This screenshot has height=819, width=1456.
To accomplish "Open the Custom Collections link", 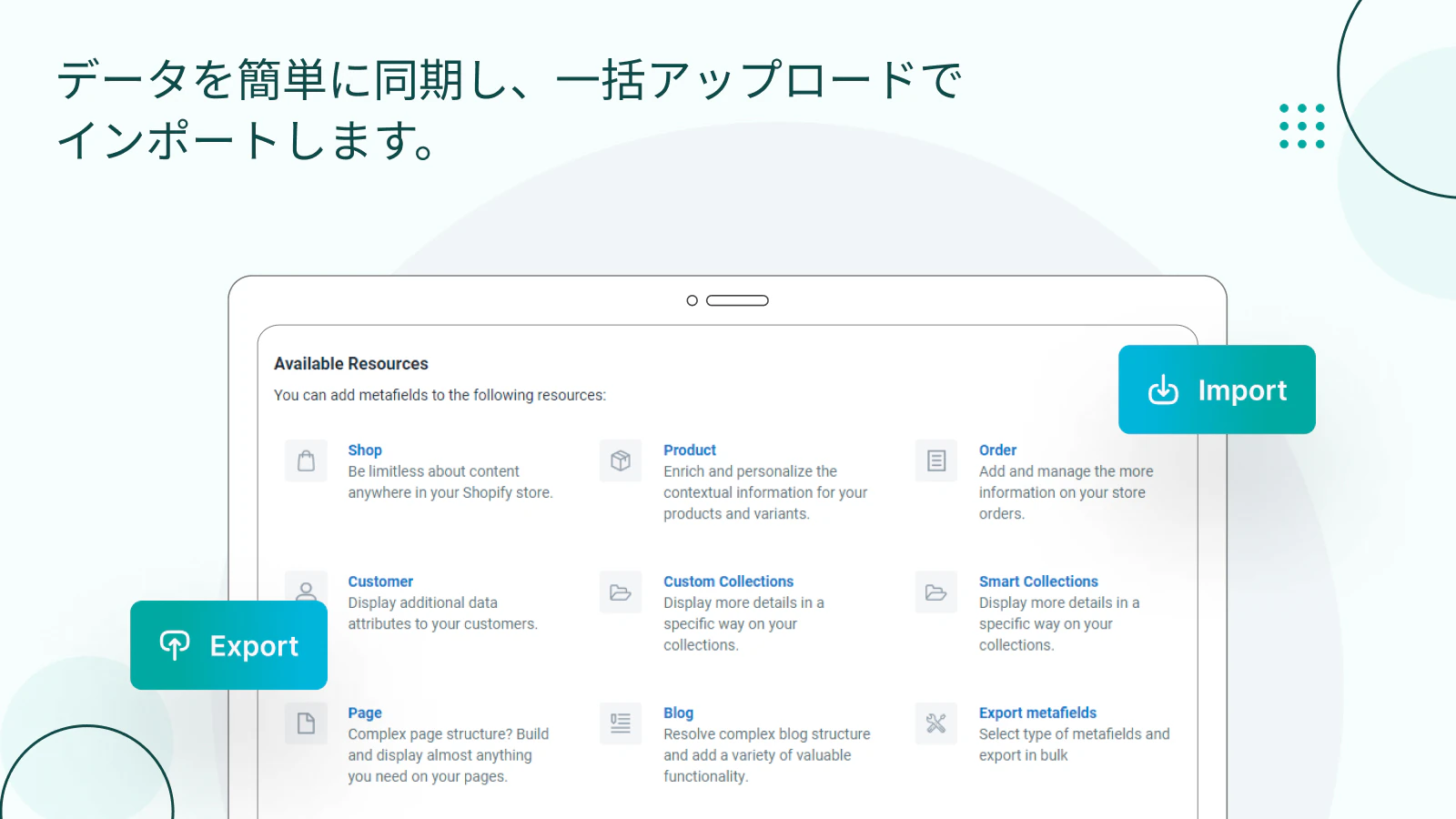I will [x=728, y=581].
